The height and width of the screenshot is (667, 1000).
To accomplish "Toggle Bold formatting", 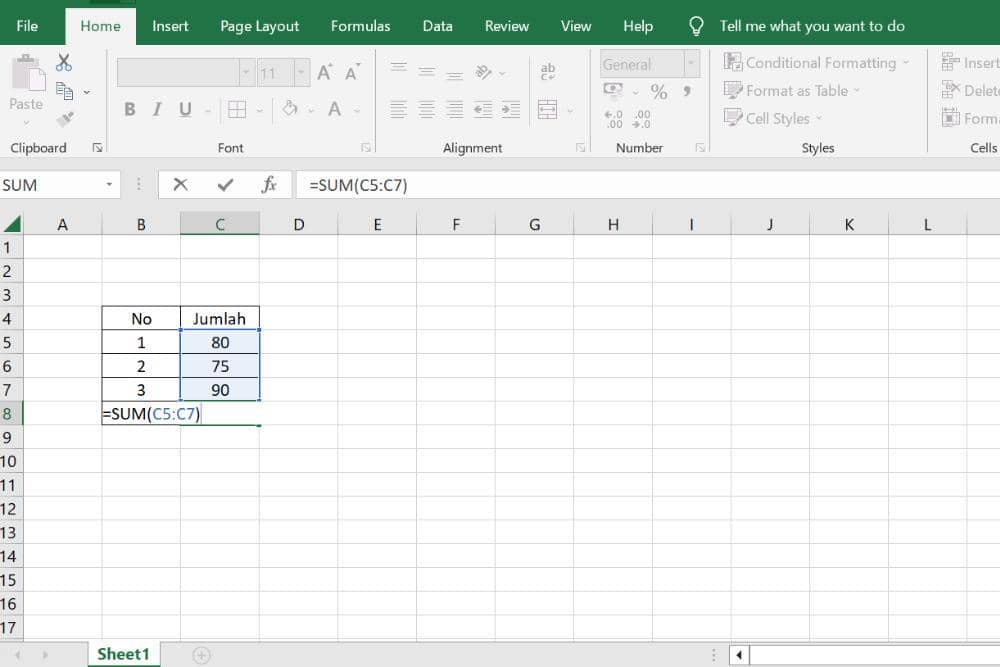I will (130, 110).
